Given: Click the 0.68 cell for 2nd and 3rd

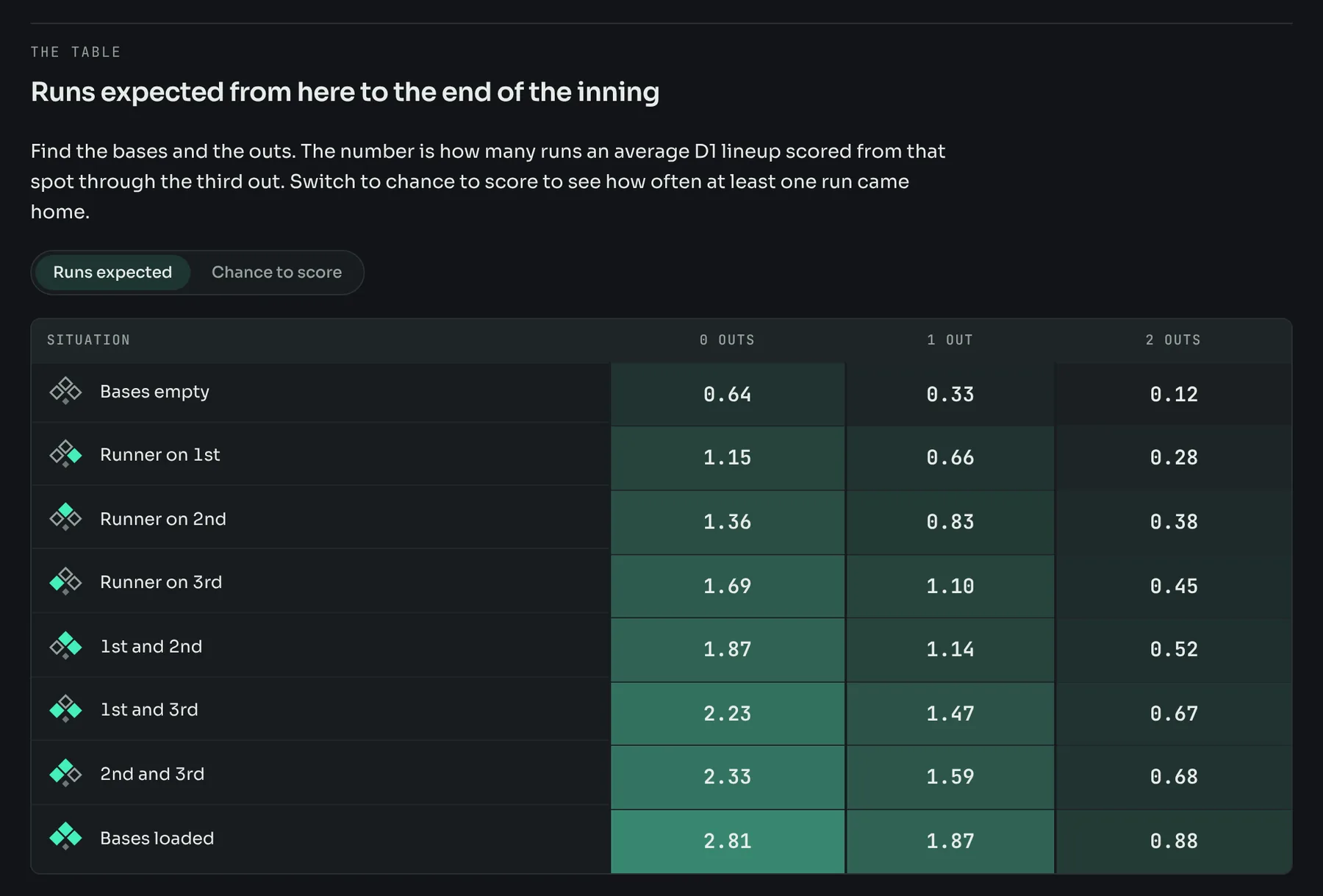Looking at the screenshot, I should pyautogui.click(x=1174, y=777).
